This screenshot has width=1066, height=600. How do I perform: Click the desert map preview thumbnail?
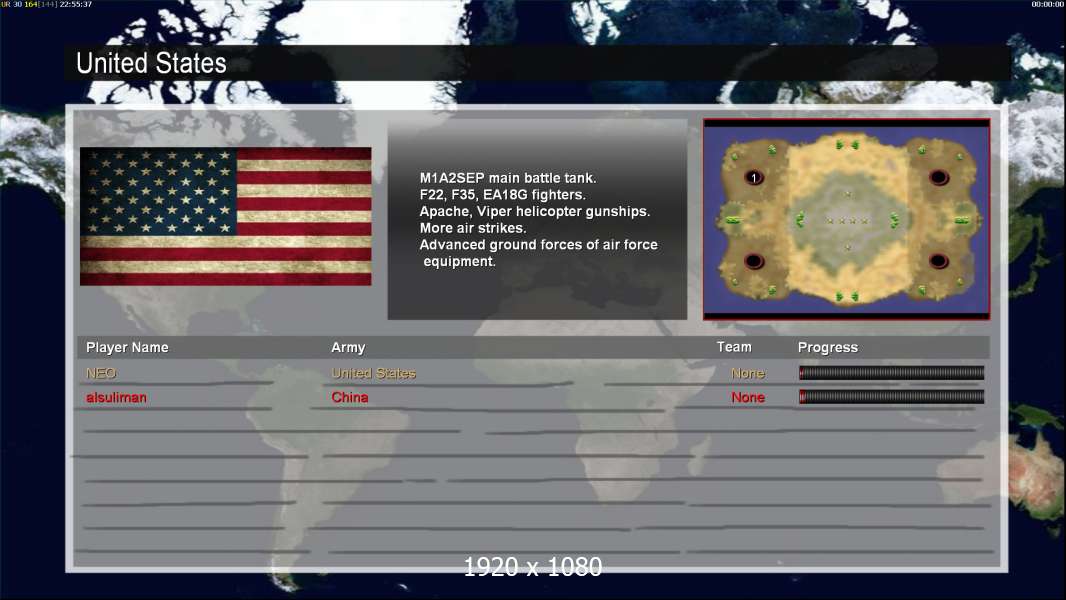pos(846,219)
